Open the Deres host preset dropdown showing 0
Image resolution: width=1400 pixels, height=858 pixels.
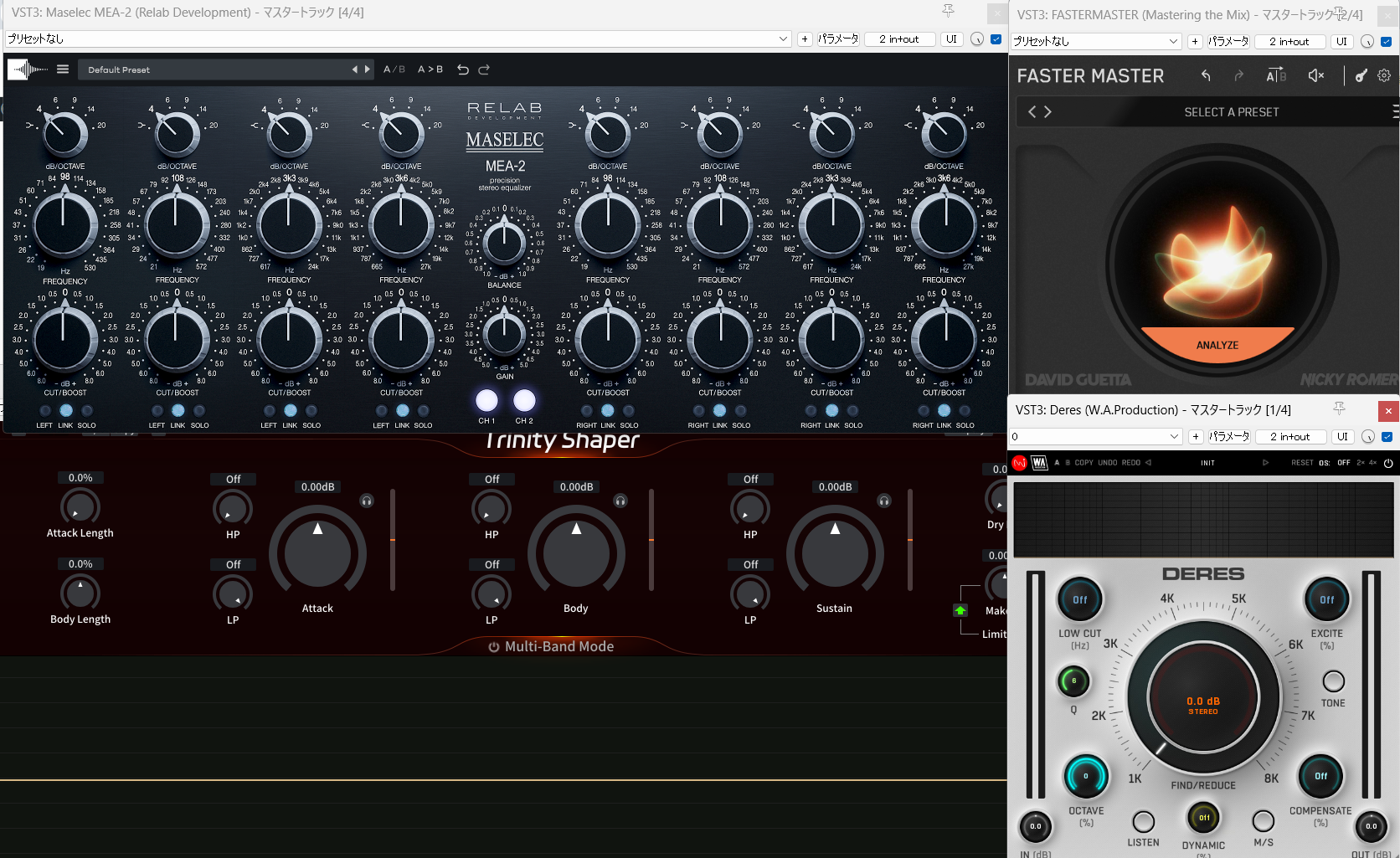[1173, 437]
